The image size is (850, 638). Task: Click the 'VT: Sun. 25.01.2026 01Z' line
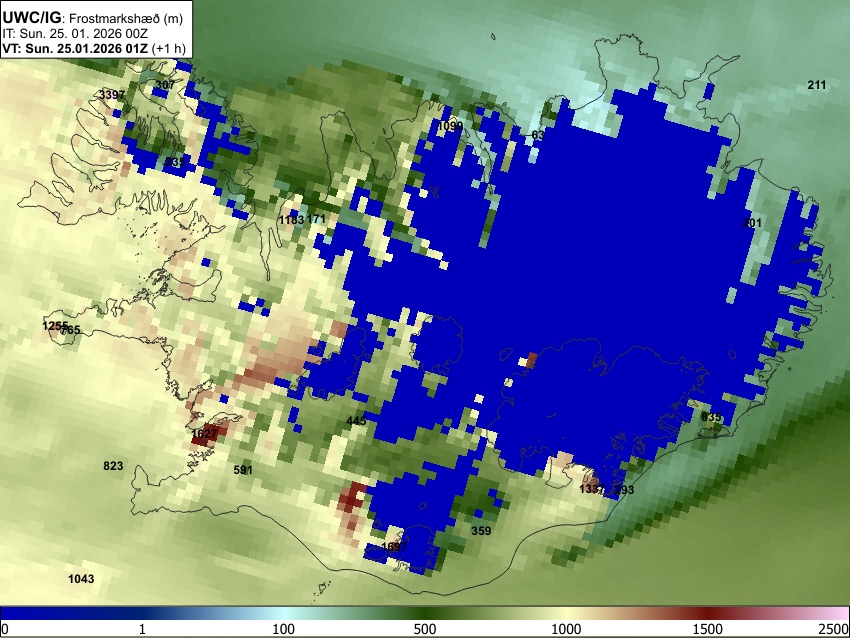click(75, 48)
